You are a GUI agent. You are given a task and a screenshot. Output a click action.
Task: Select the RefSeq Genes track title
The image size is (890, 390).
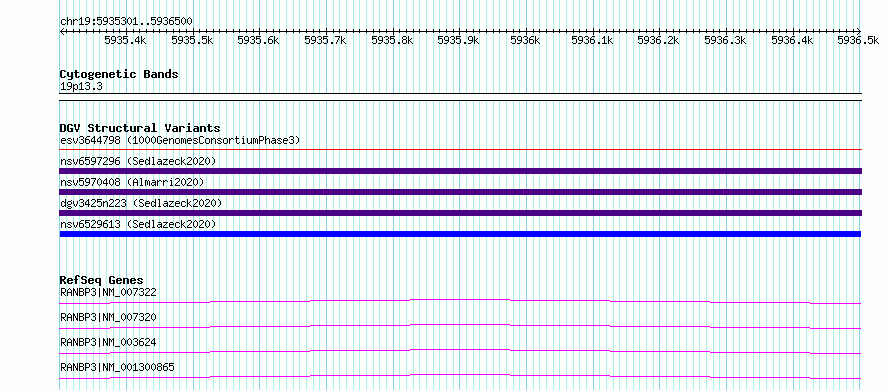click(102, 280)
